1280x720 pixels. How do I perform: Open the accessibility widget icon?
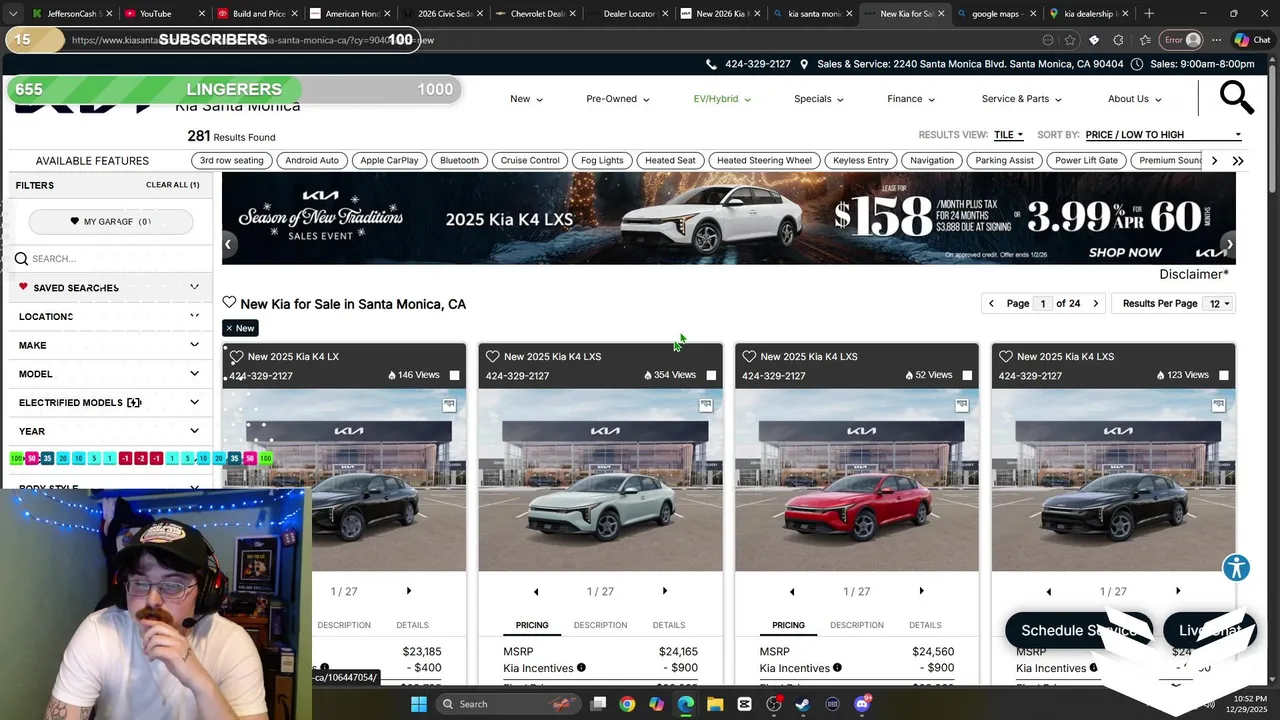(1236, 568)
